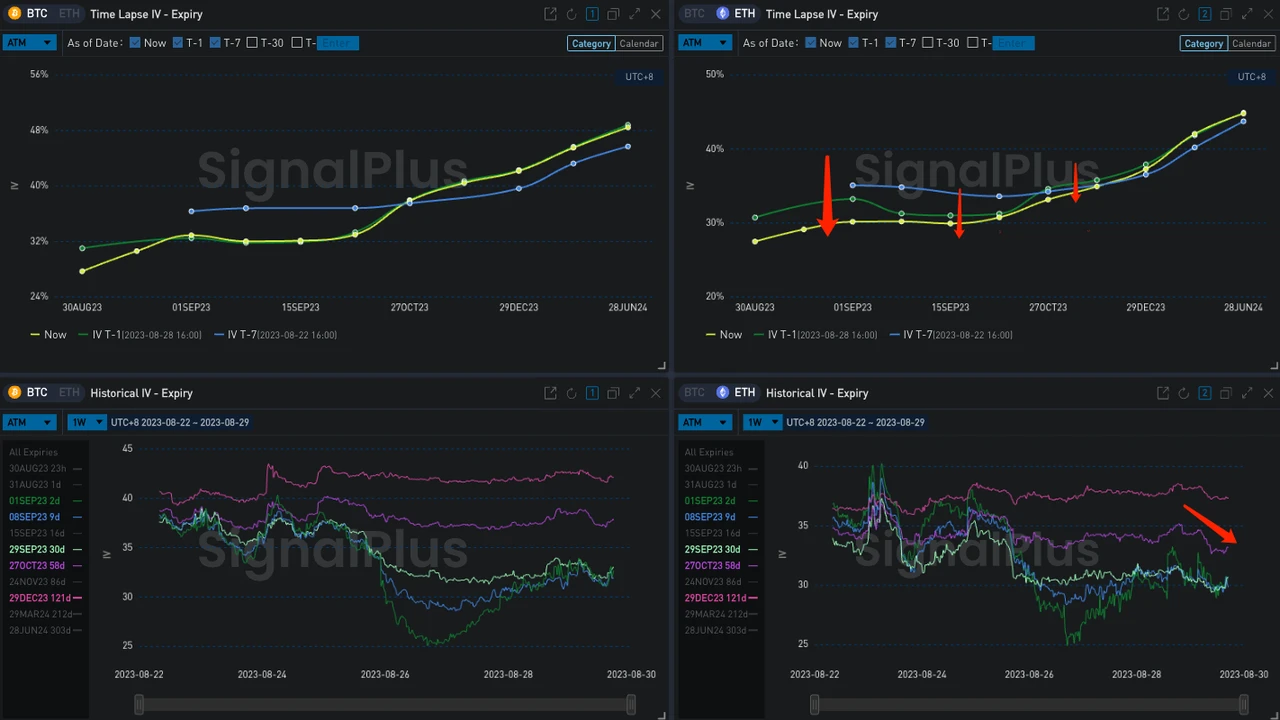Open ATM dropdown in BTC Time Lapse panel
Image resolution: width=1280 pixels, height=720 pixels.
(x=29, y=43)
